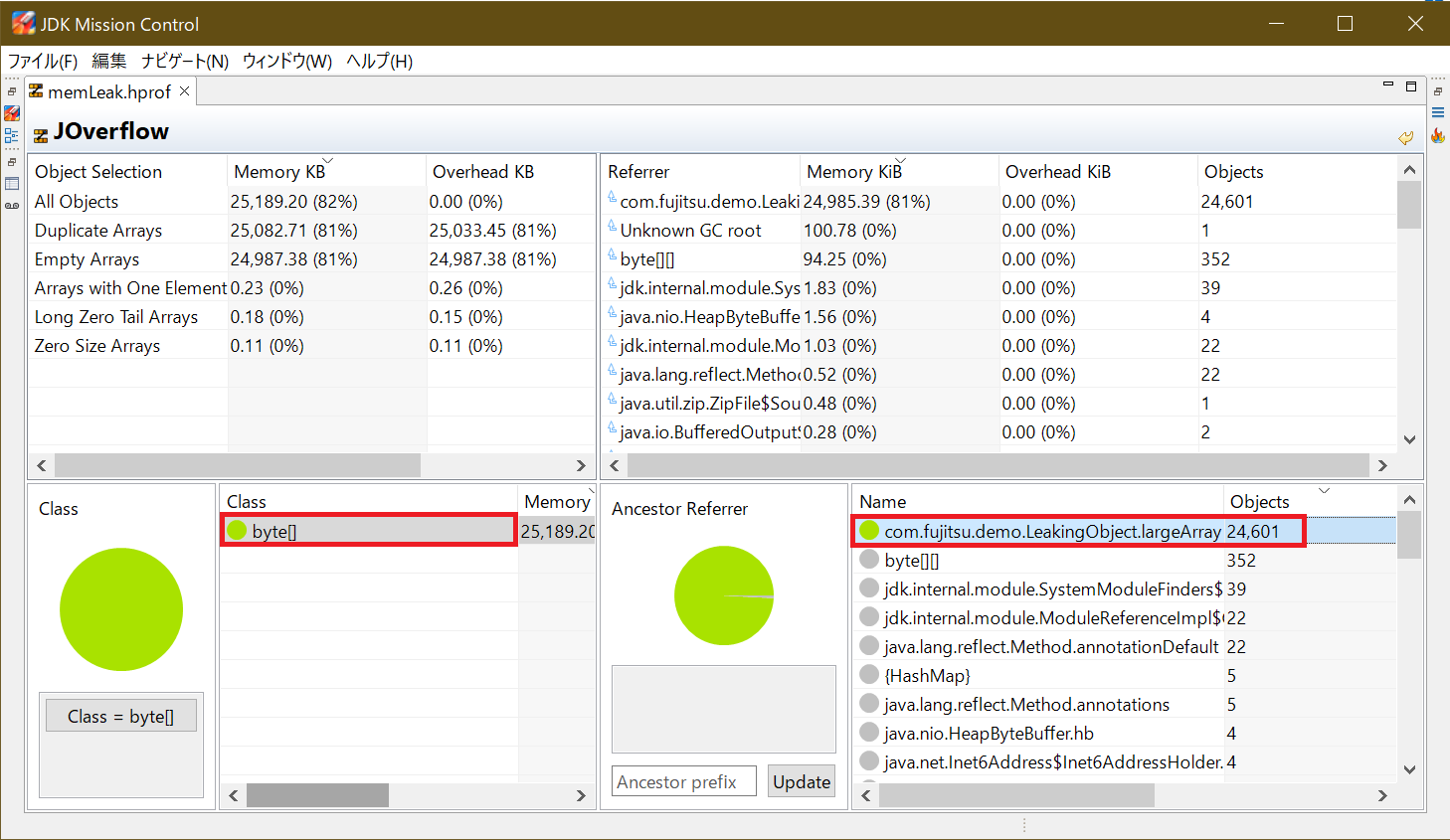Open the ウィンドウ(W) menu

286,62
